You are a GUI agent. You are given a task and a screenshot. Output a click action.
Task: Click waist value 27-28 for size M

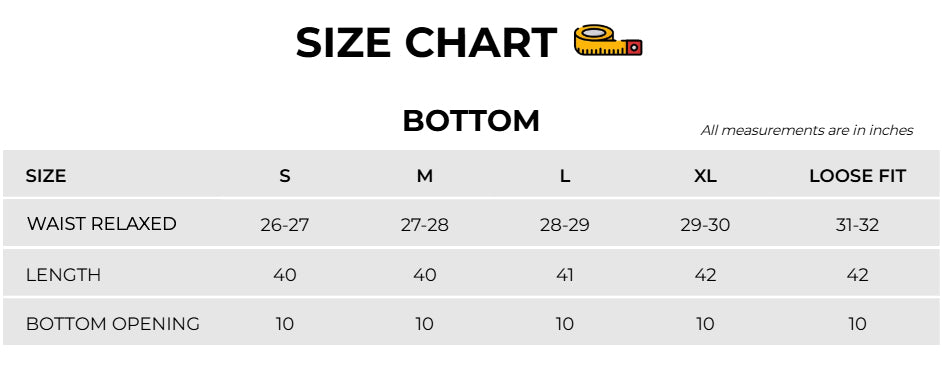425,225
